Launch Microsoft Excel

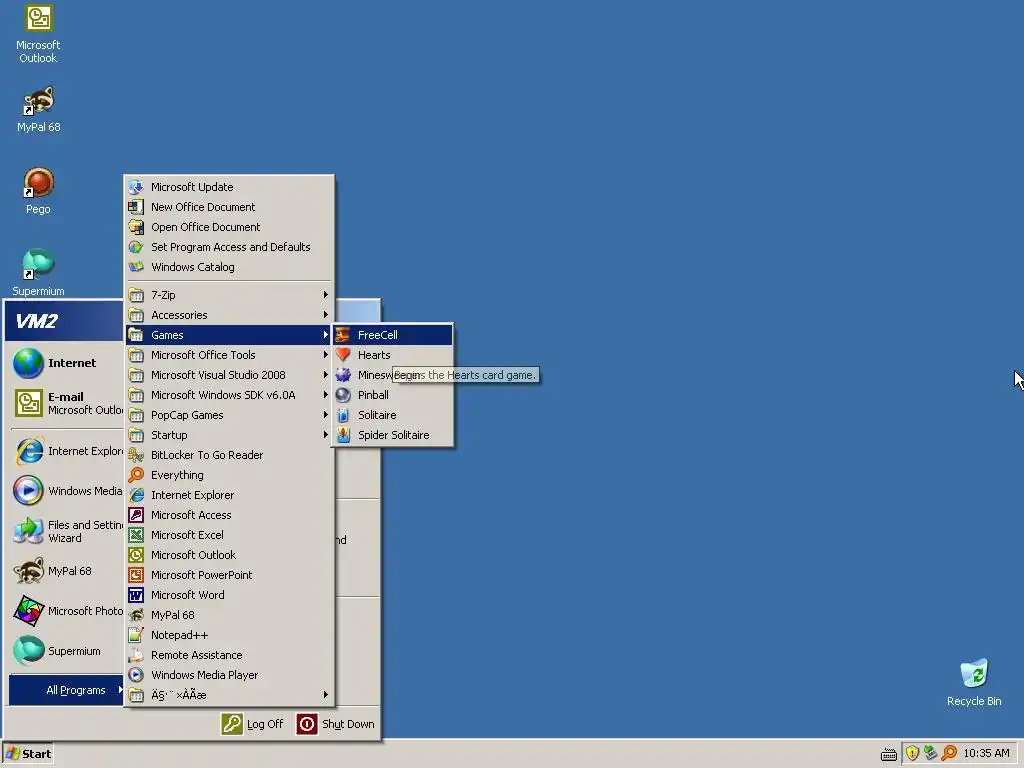229,536
